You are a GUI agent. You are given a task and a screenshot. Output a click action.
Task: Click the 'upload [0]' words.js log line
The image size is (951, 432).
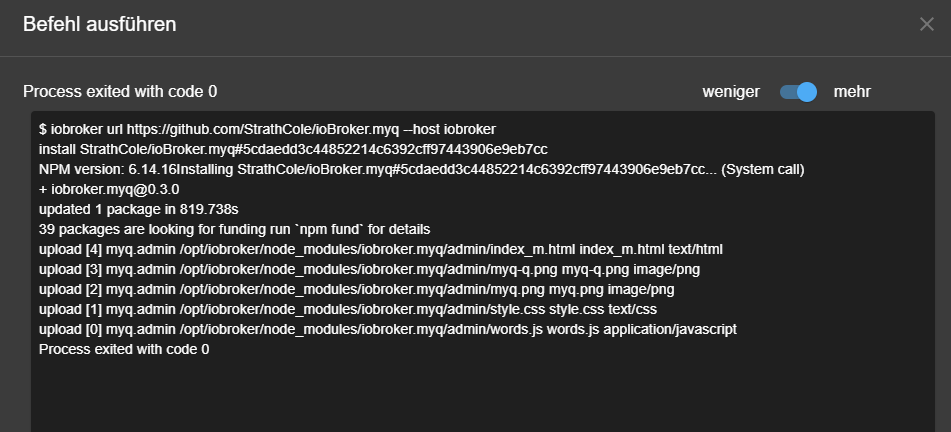tap(388, 329)
